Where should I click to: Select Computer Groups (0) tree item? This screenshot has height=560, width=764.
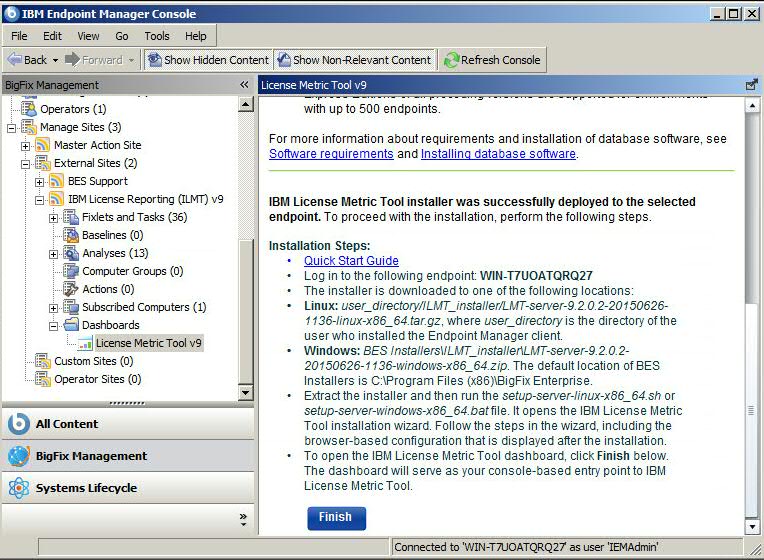coord(133,271)
